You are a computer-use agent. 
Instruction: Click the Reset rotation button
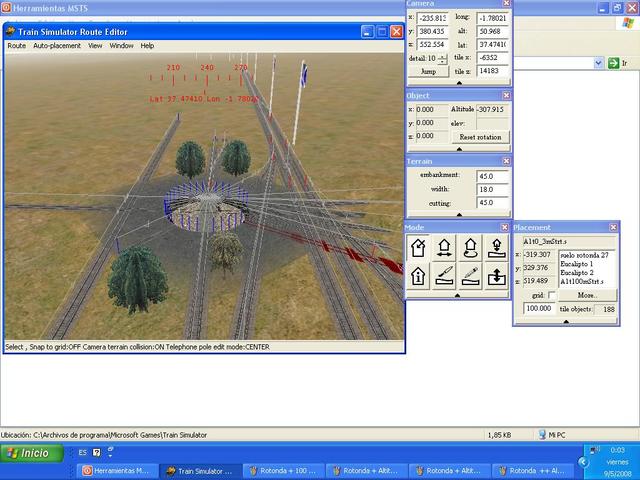coord(481,137)
